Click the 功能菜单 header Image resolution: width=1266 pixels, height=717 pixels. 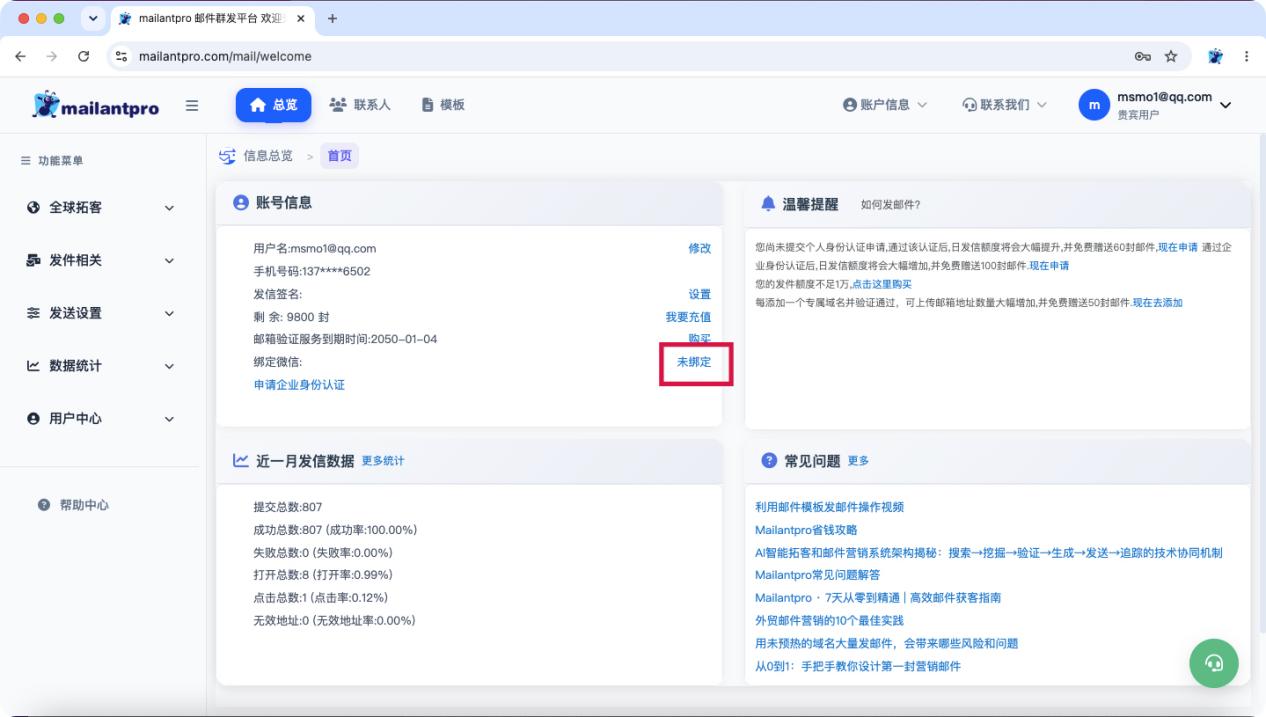(53, 160)
